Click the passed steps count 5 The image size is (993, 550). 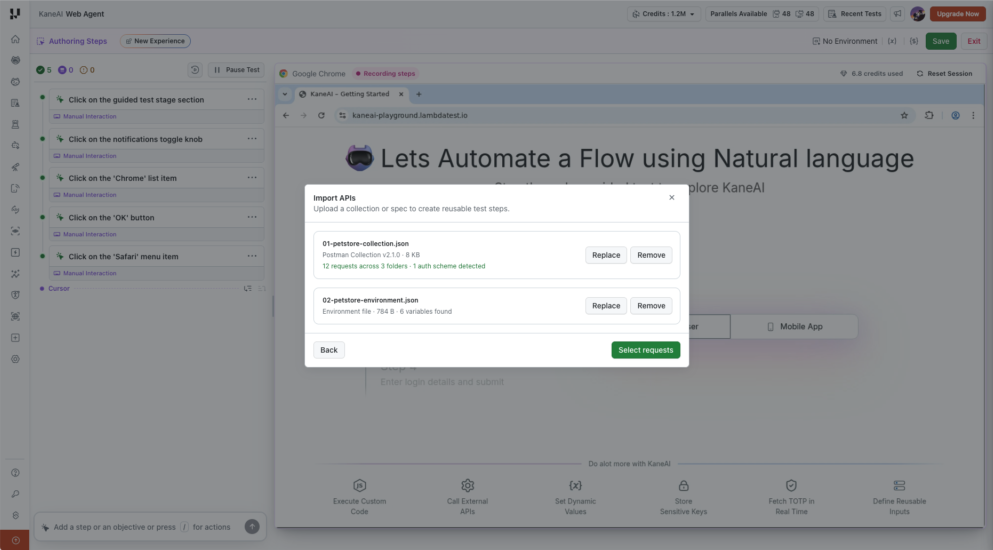[44, 70]
